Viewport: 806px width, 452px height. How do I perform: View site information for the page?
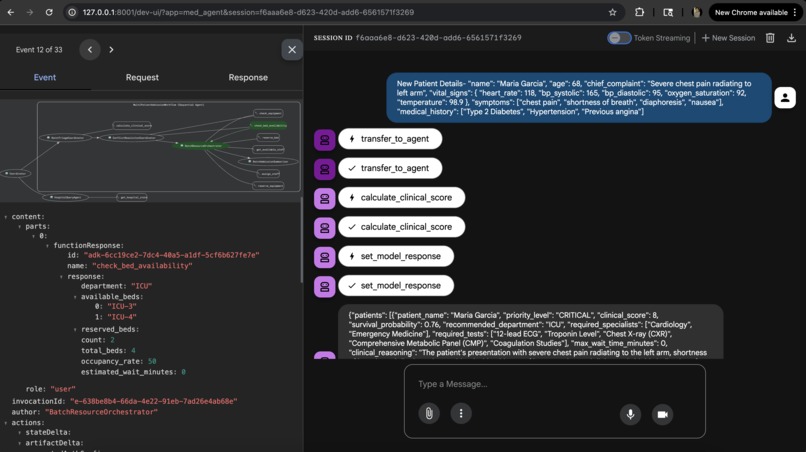pos(72,12)
